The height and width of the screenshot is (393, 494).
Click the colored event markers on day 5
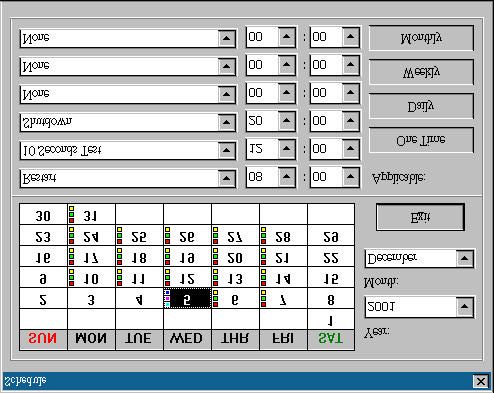pos(167,299)
